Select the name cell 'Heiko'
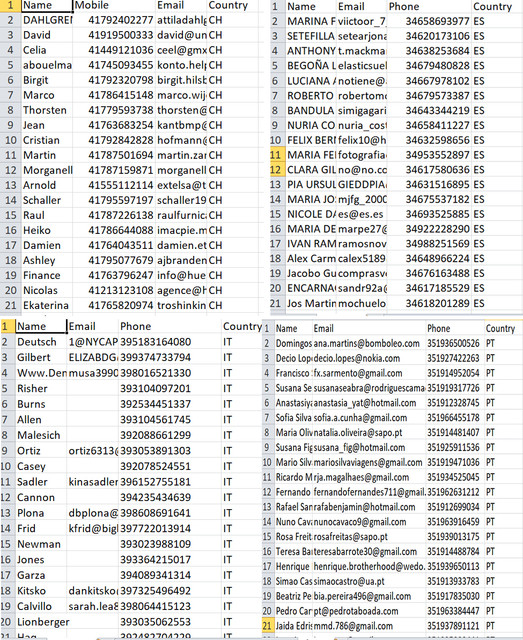The height and width of the screenshot is (640, 523). pyautogui.click(x=47, y=230)
